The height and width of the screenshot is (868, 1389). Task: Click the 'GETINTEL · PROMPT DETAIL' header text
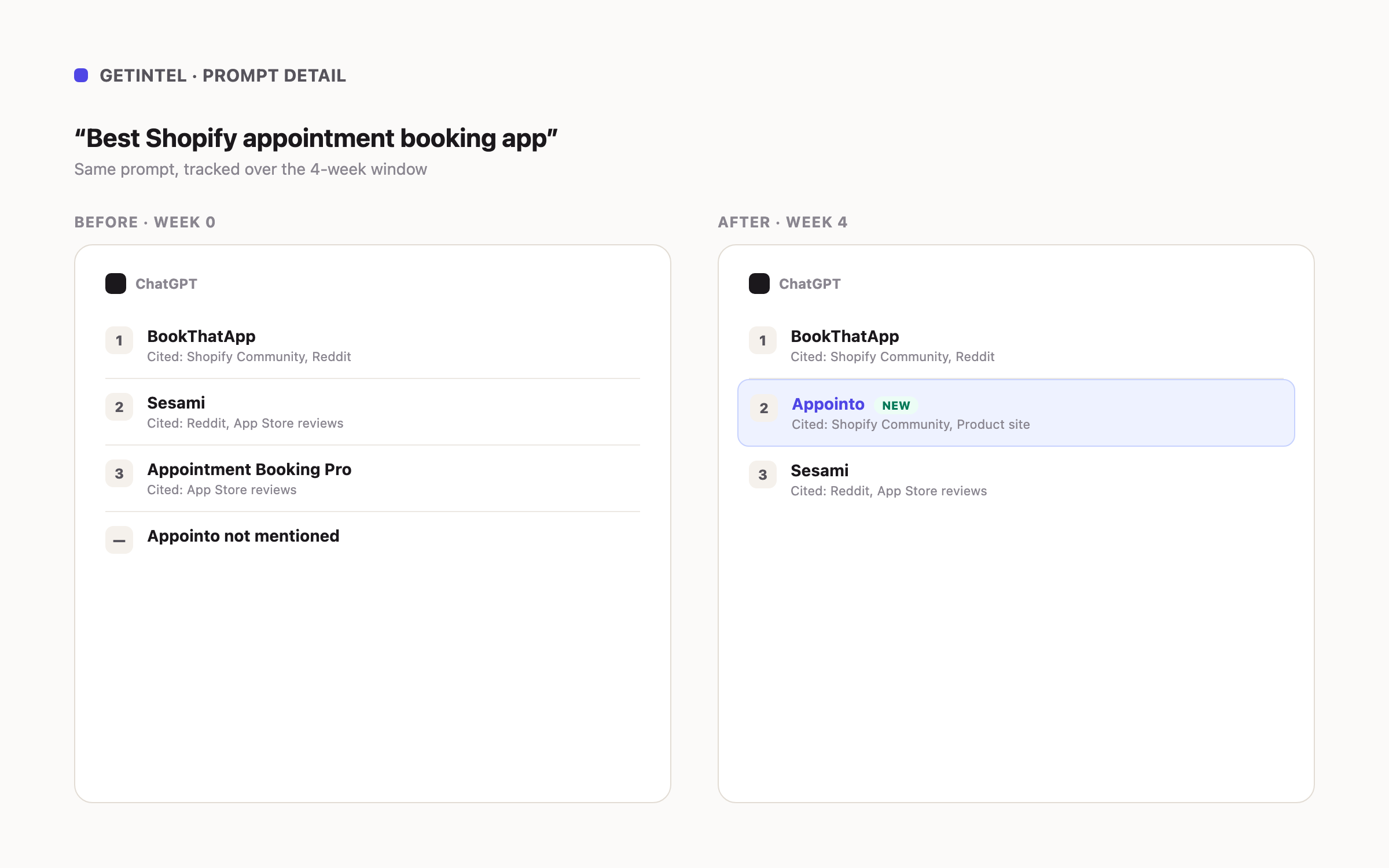(x=223, y=75)
